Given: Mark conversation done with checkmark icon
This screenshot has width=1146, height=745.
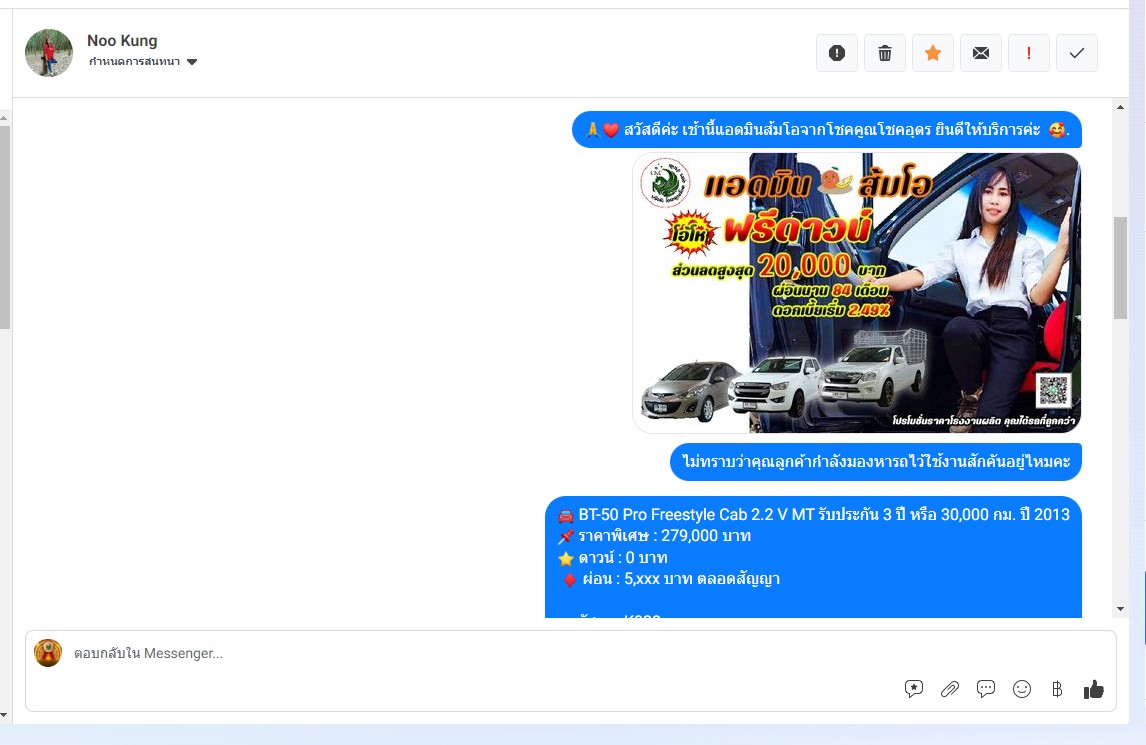Looking at the screenshot, I should pyautogui.click(x=1077, y=53).
